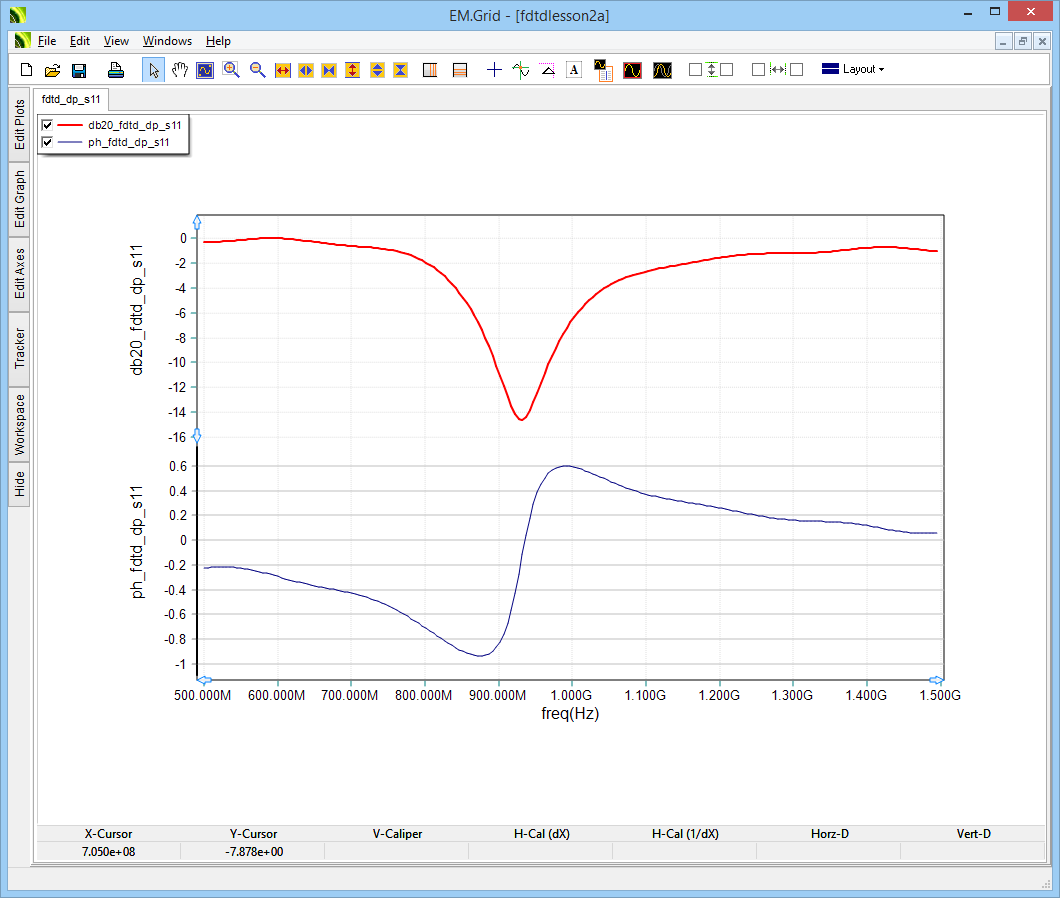The width and height of the screenshot is (1060, 898).
Task: Click the zoom in magnifier icon
Action: click(x=232, y=70)
